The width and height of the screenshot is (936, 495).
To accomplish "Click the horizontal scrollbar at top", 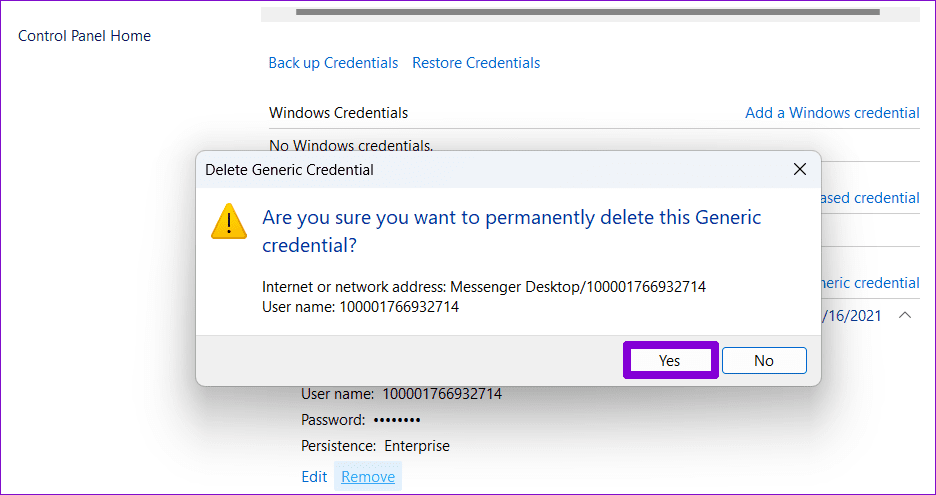I will (x=588, y=11).
